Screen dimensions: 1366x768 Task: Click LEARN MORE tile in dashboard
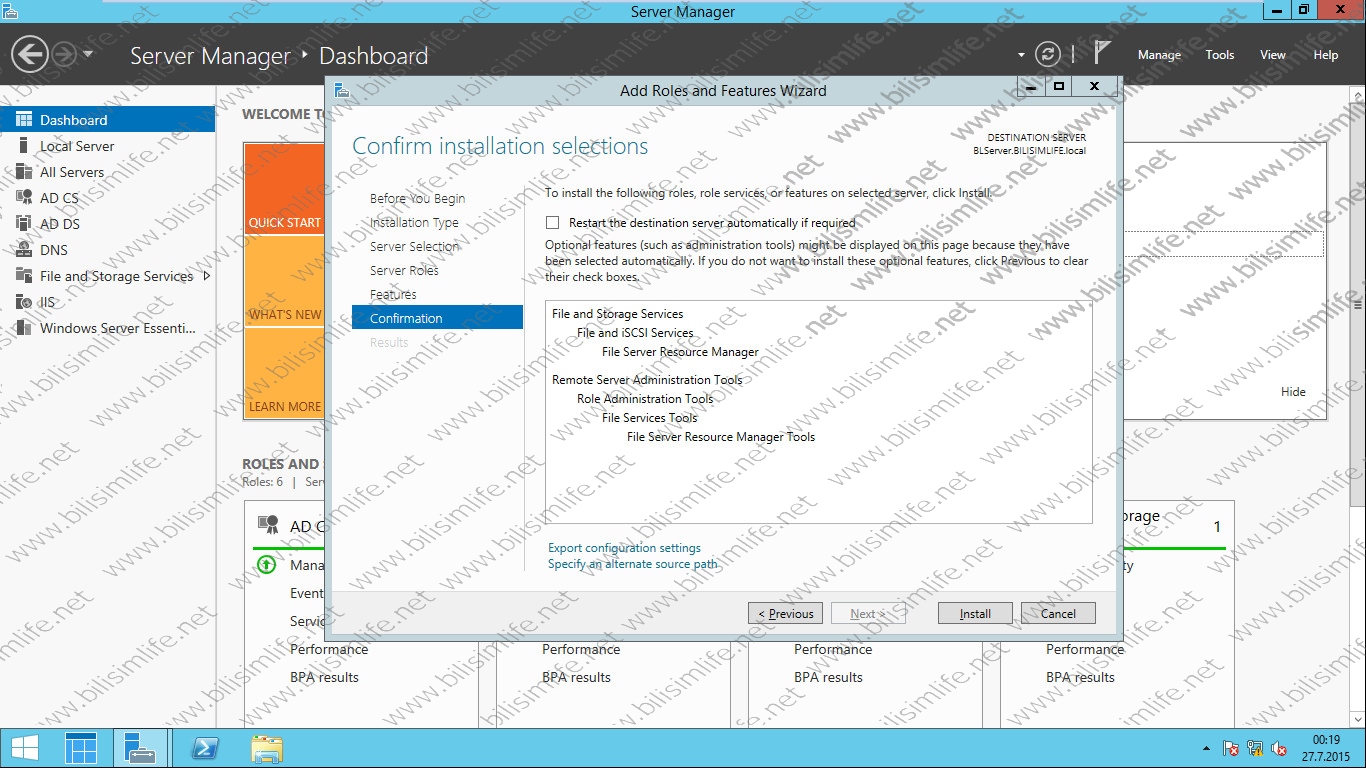point(285,374)
